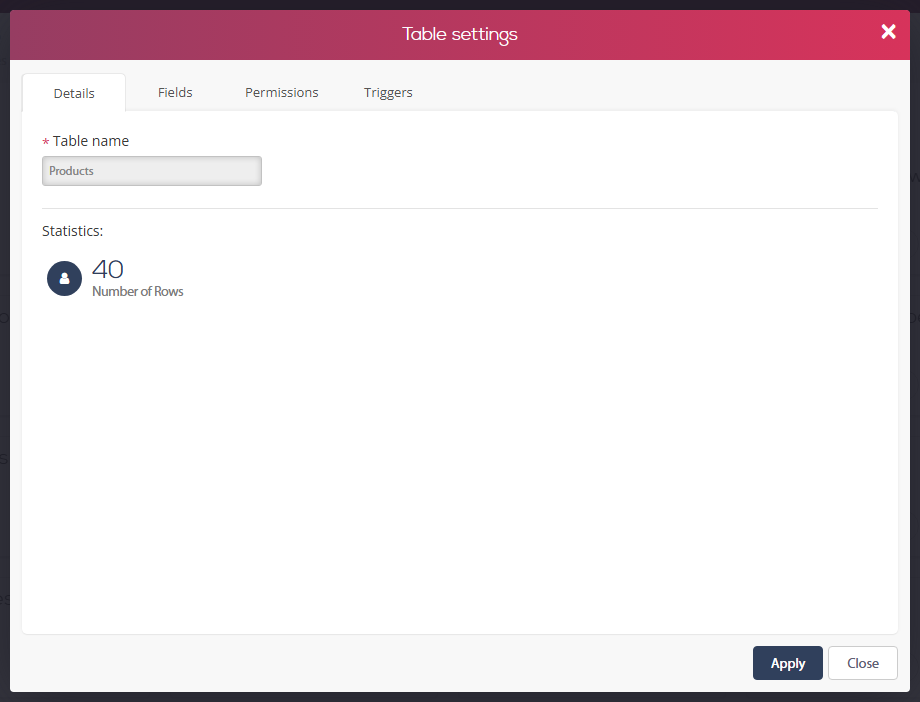The image size is (920, 702).
Task: Click the row count number 40
Action: 108,270
